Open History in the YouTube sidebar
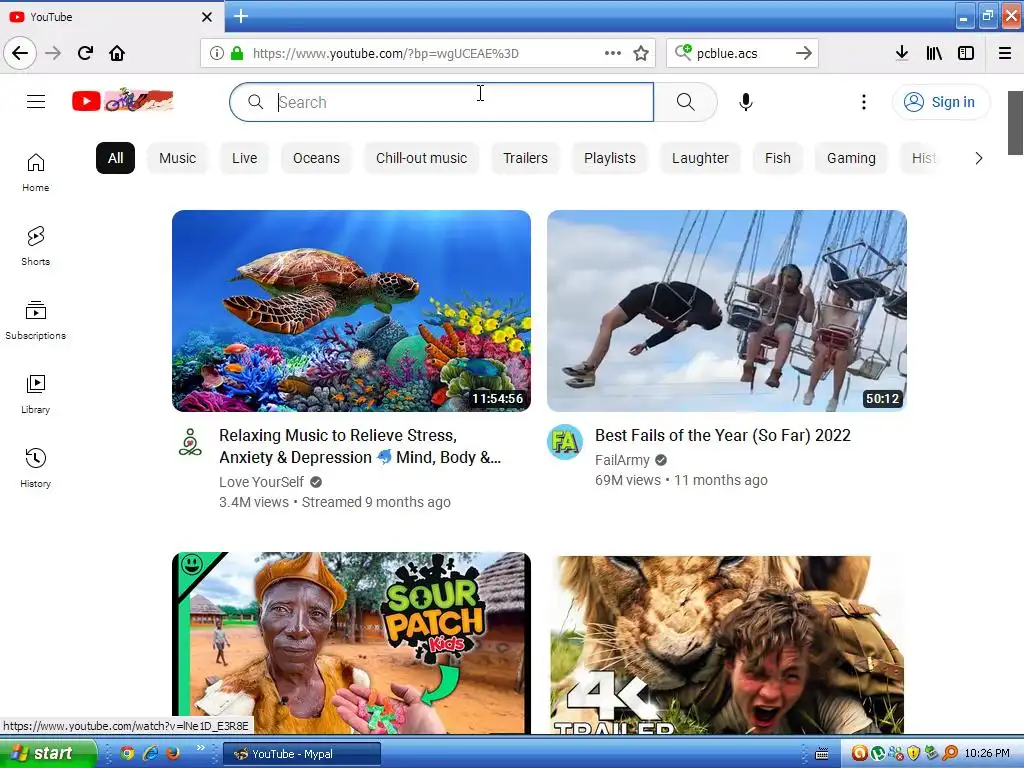Screen dimensions: 1024x768 pos(36,468)
